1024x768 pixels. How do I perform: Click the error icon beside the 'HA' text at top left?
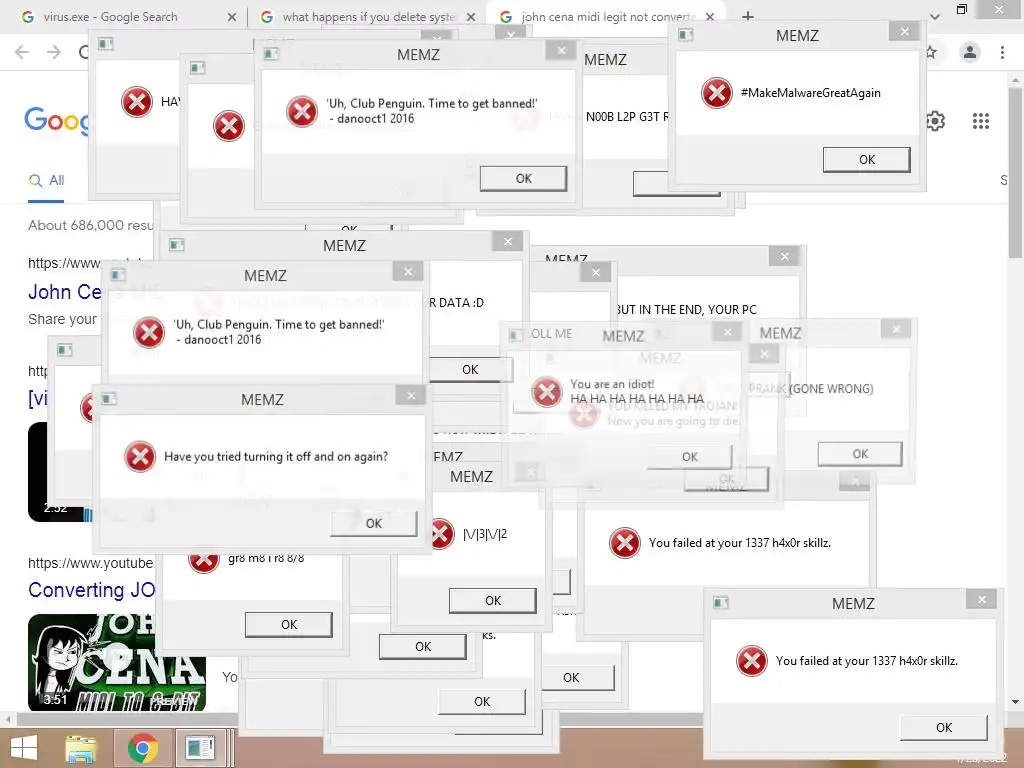point(136,102)
